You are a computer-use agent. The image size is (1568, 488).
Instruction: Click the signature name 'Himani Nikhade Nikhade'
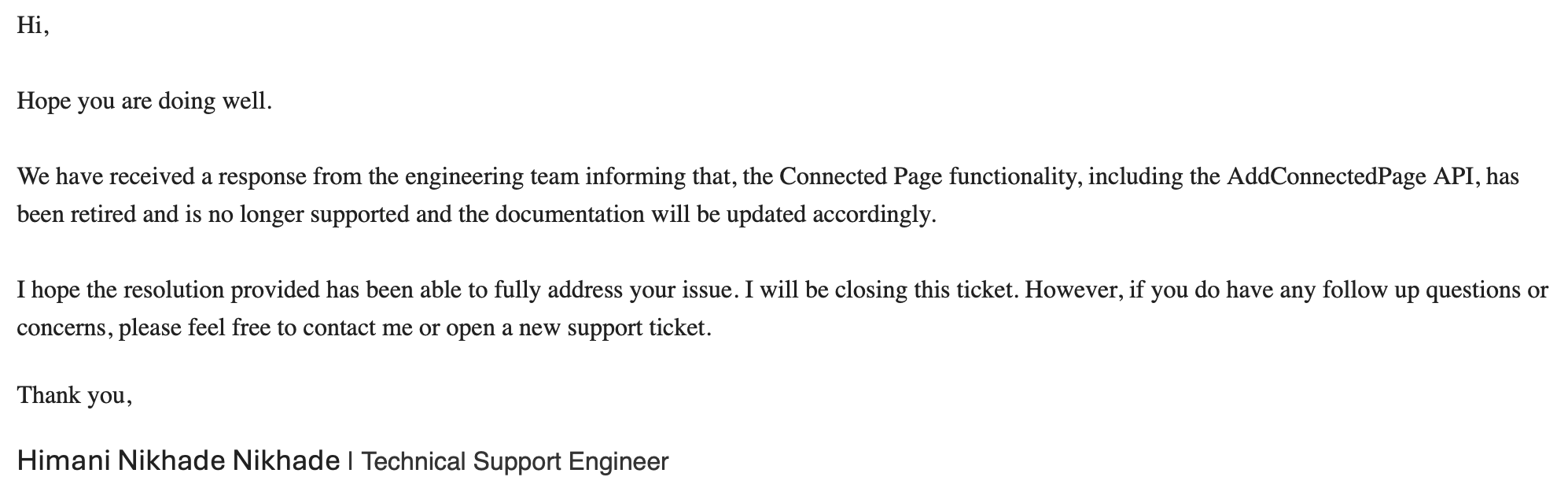pyautogui.click(x=179, y=460)
